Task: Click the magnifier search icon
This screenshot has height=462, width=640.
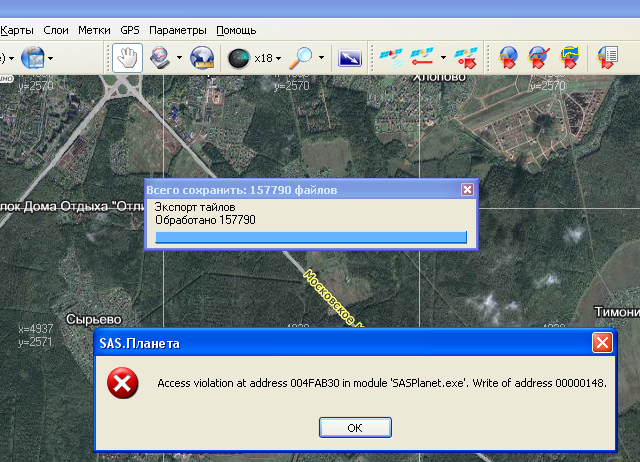Action: (301, 58)
